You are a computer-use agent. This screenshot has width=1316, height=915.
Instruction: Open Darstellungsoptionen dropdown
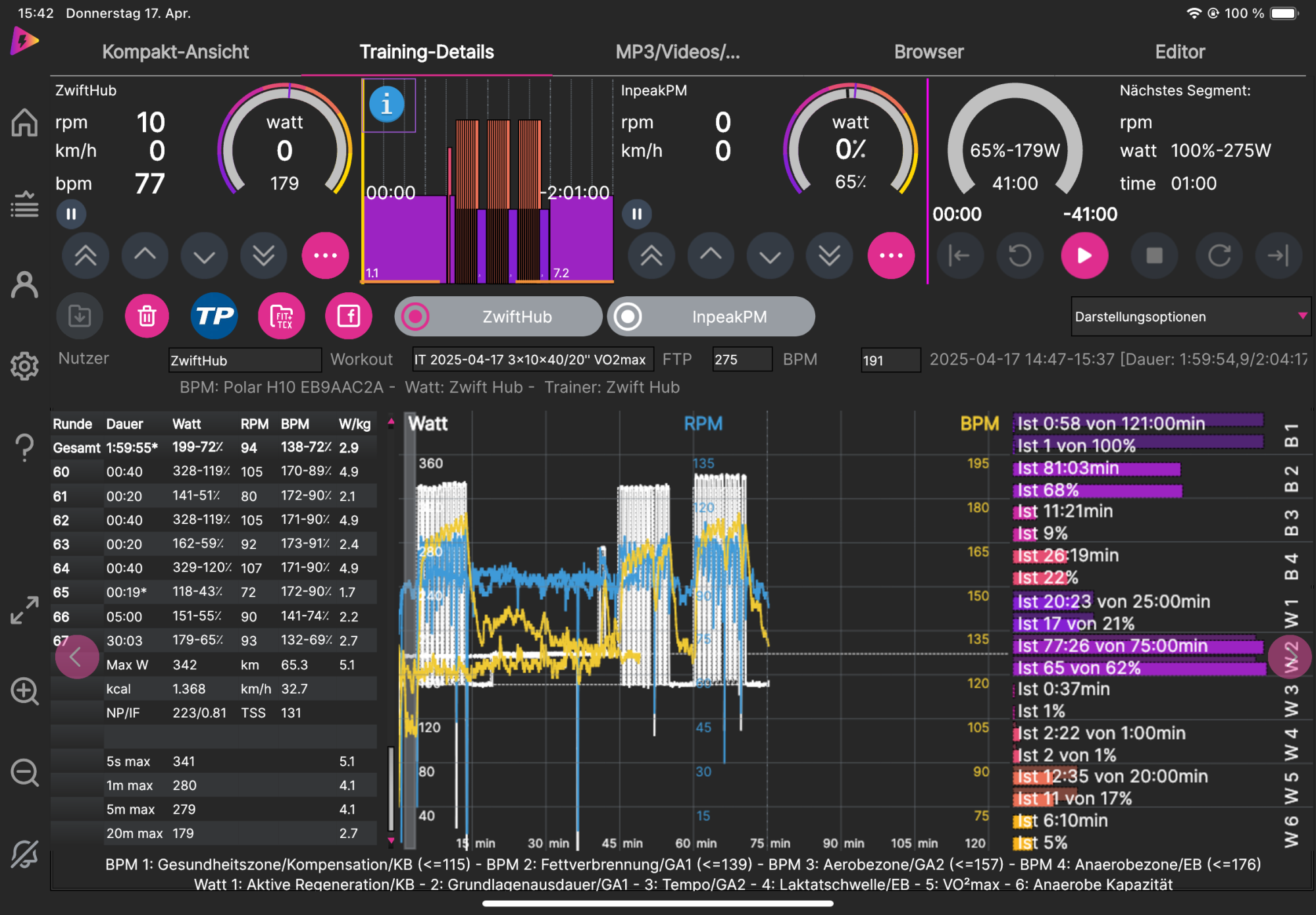(1191, 317)
